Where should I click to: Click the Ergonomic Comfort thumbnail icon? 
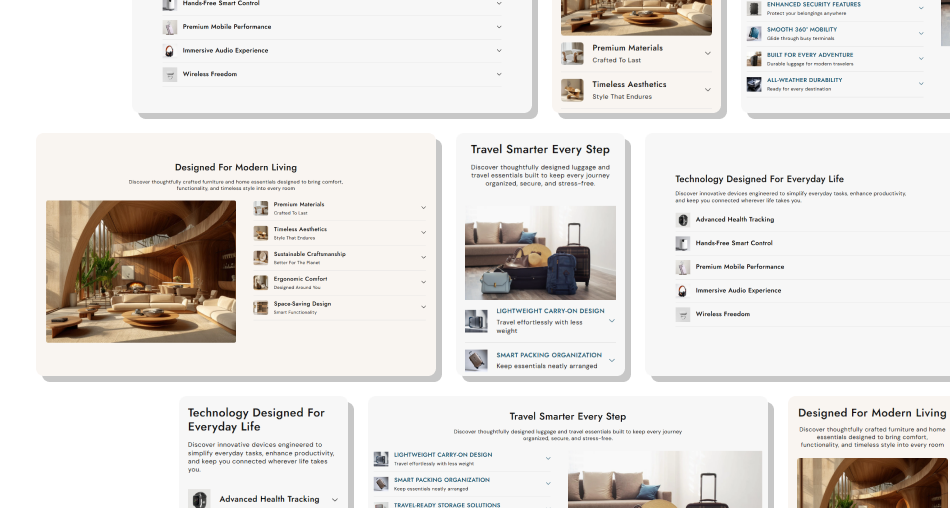pyautogui.click(x=261, y=283)
